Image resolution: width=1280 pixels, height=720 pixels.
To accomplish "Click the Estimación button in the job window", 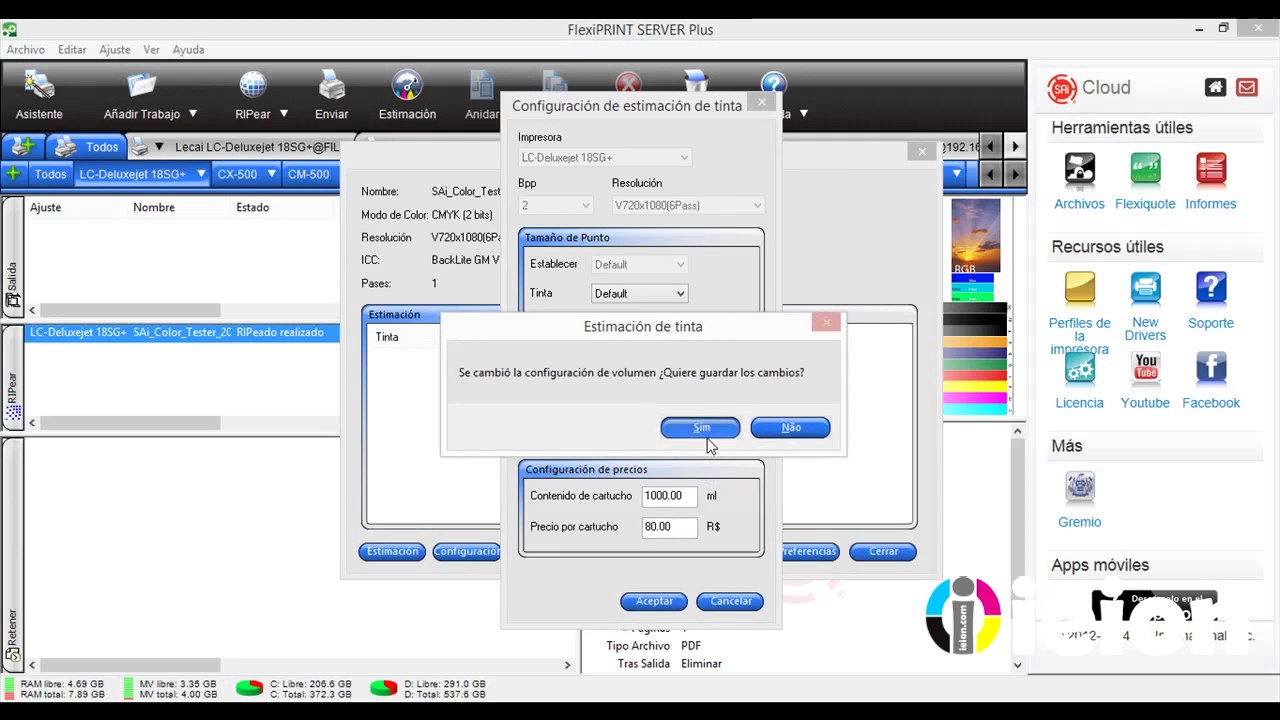I will [x=392, y=551].
